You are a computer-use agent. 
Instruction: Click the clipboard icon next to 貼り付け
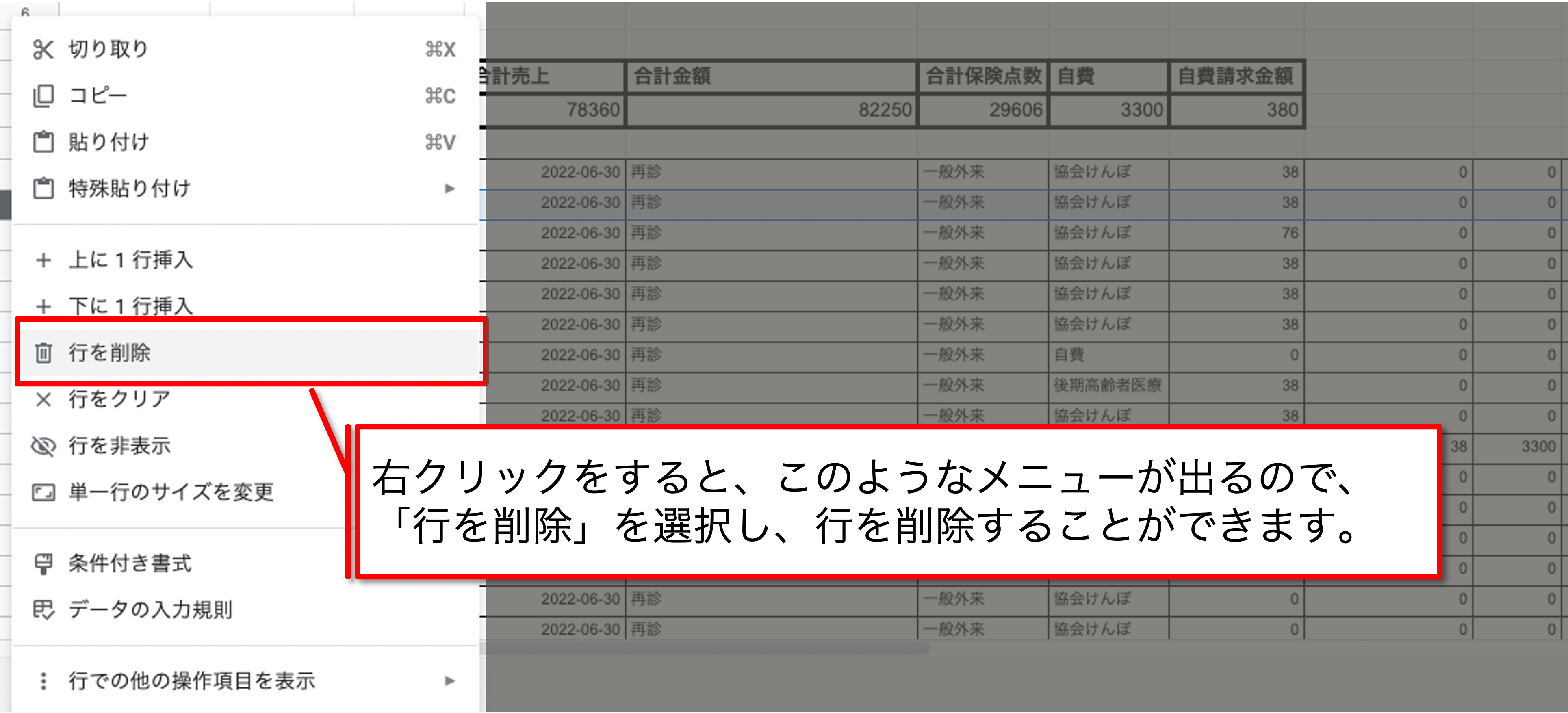(43, 142)
